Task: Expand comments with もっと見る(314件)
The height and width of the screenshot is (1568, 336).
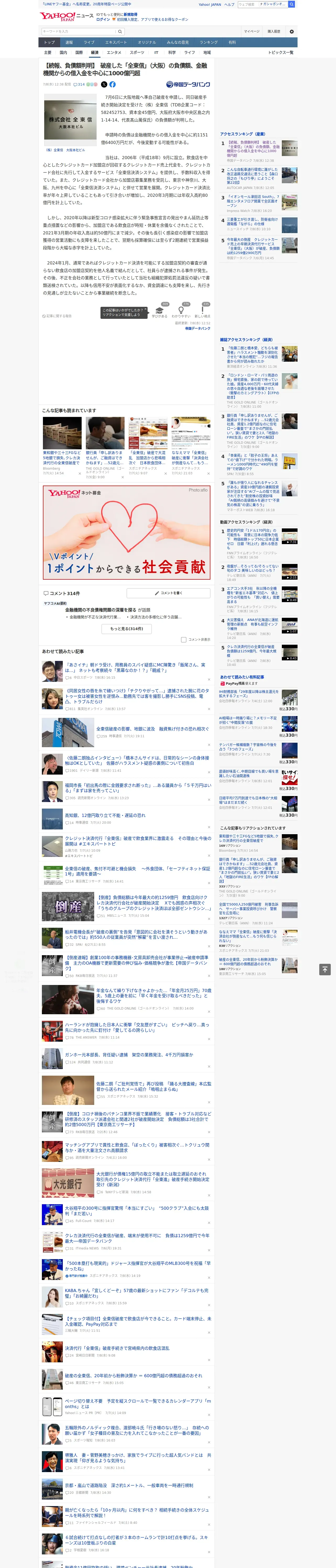Action: [127, 629]
